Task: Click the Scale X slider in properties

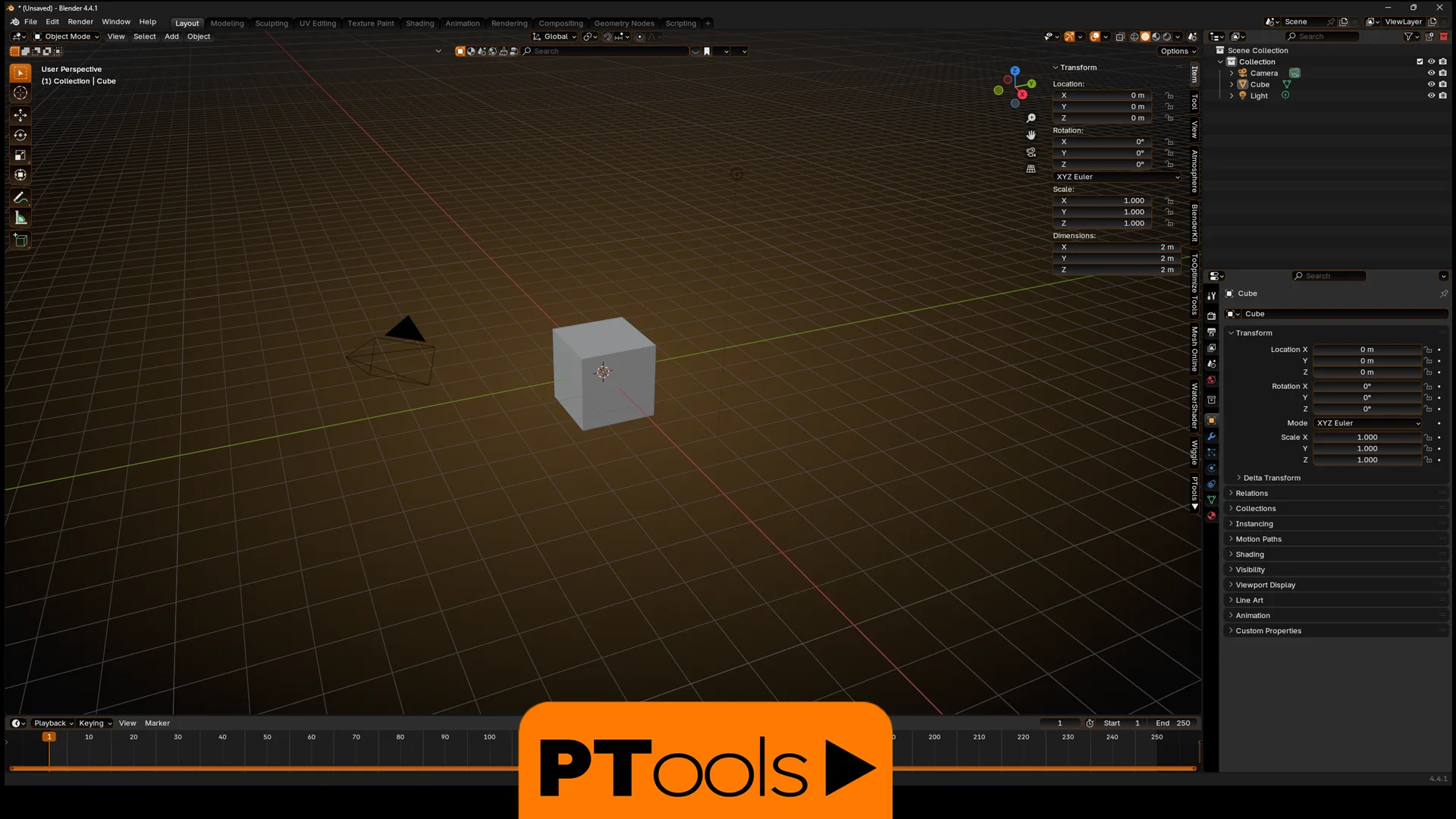Action: point(1367,438)
